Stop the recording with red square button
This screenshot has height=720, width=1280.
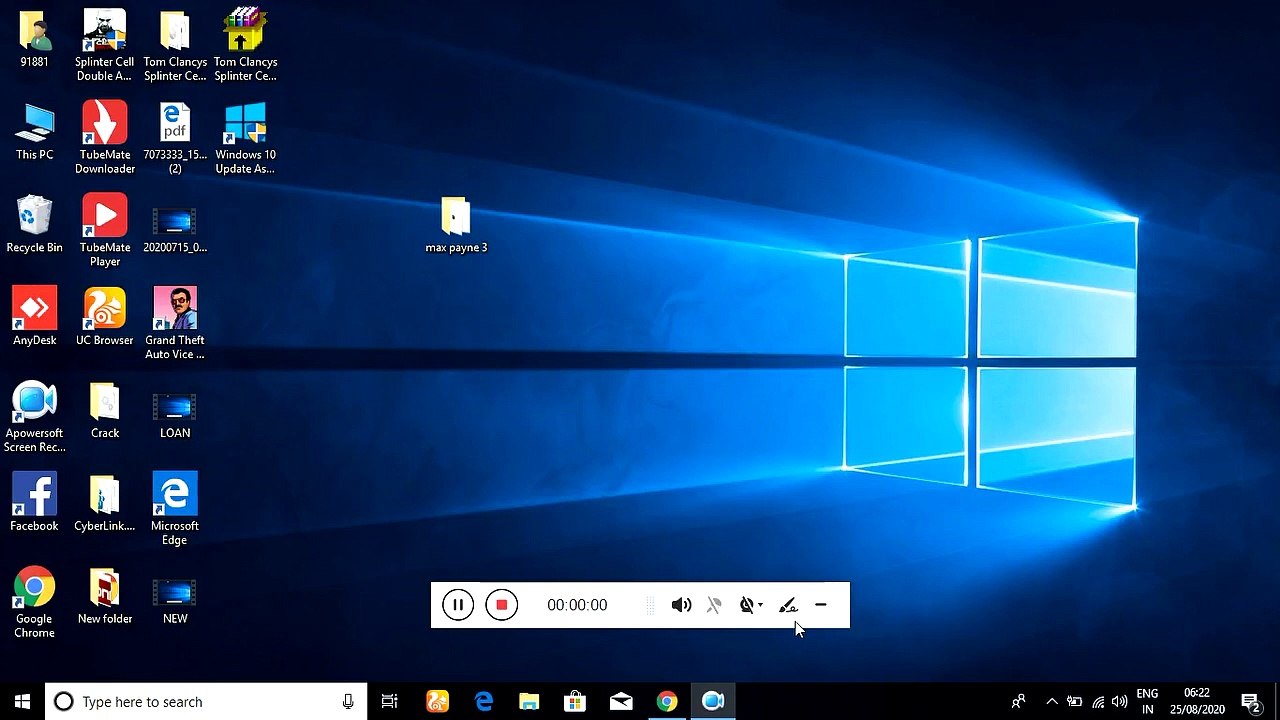click(502, 605)
